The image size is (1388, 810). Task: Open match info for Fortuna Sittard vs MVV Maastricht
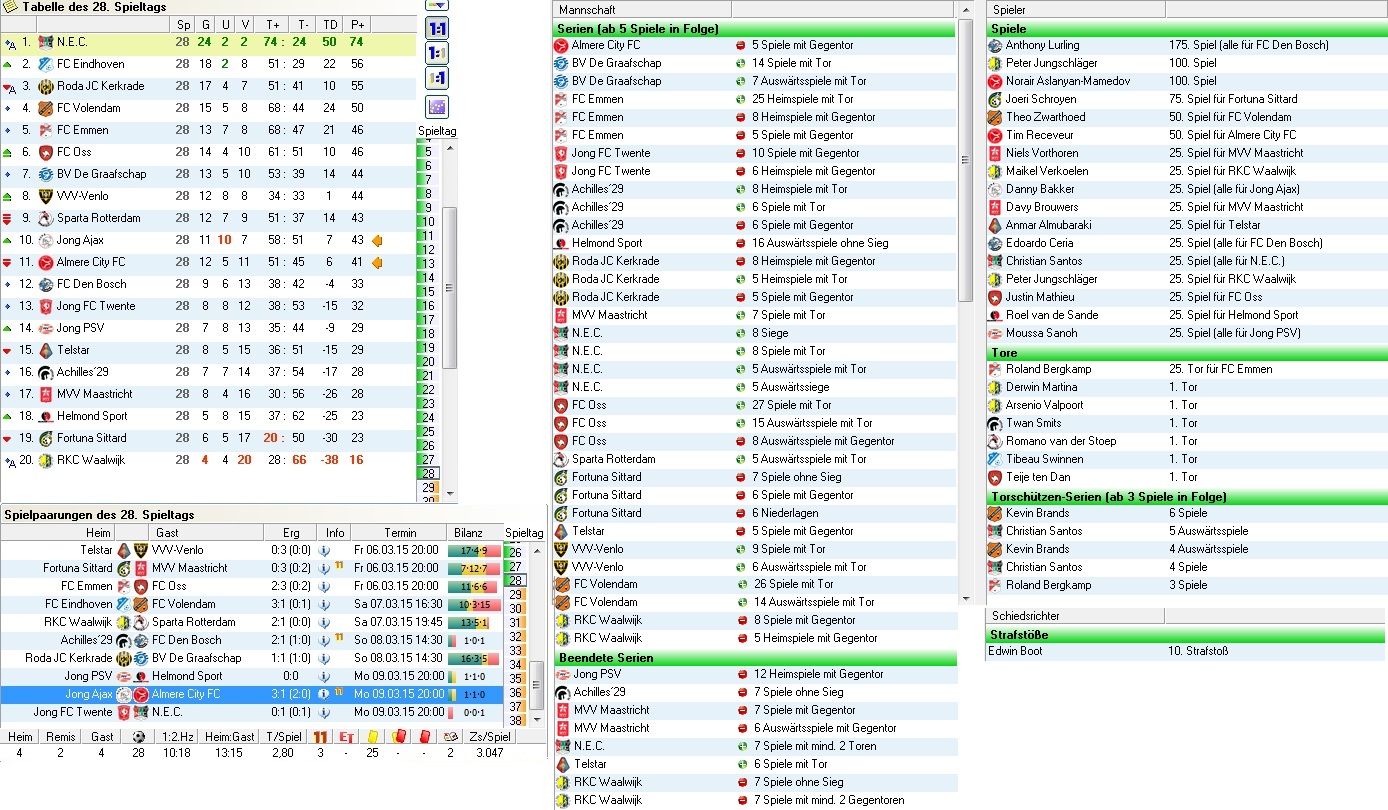click(x=324, y=568)
